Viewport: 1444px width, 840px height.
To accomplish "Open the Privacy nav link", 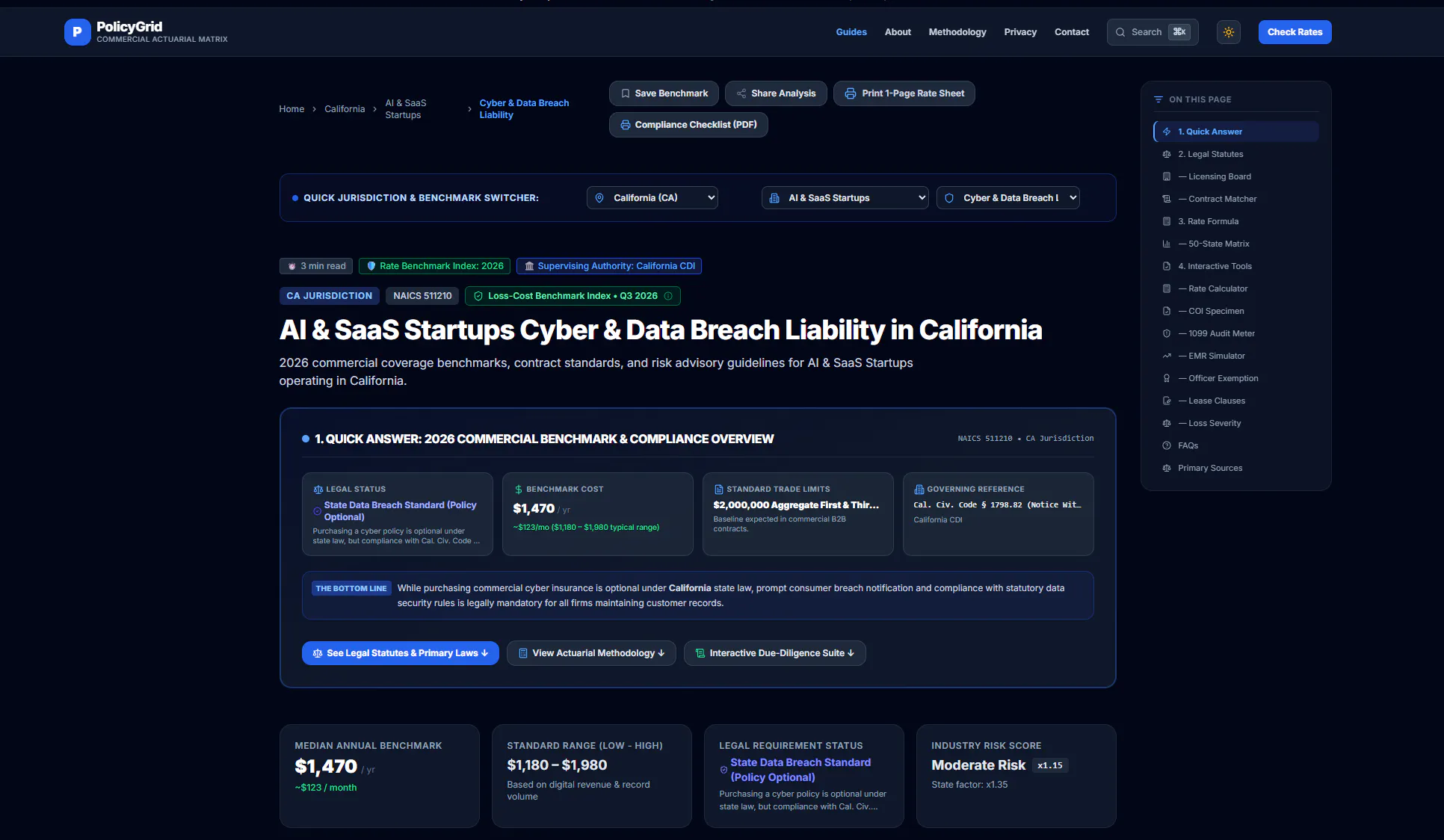I will tap(1019, 32).
